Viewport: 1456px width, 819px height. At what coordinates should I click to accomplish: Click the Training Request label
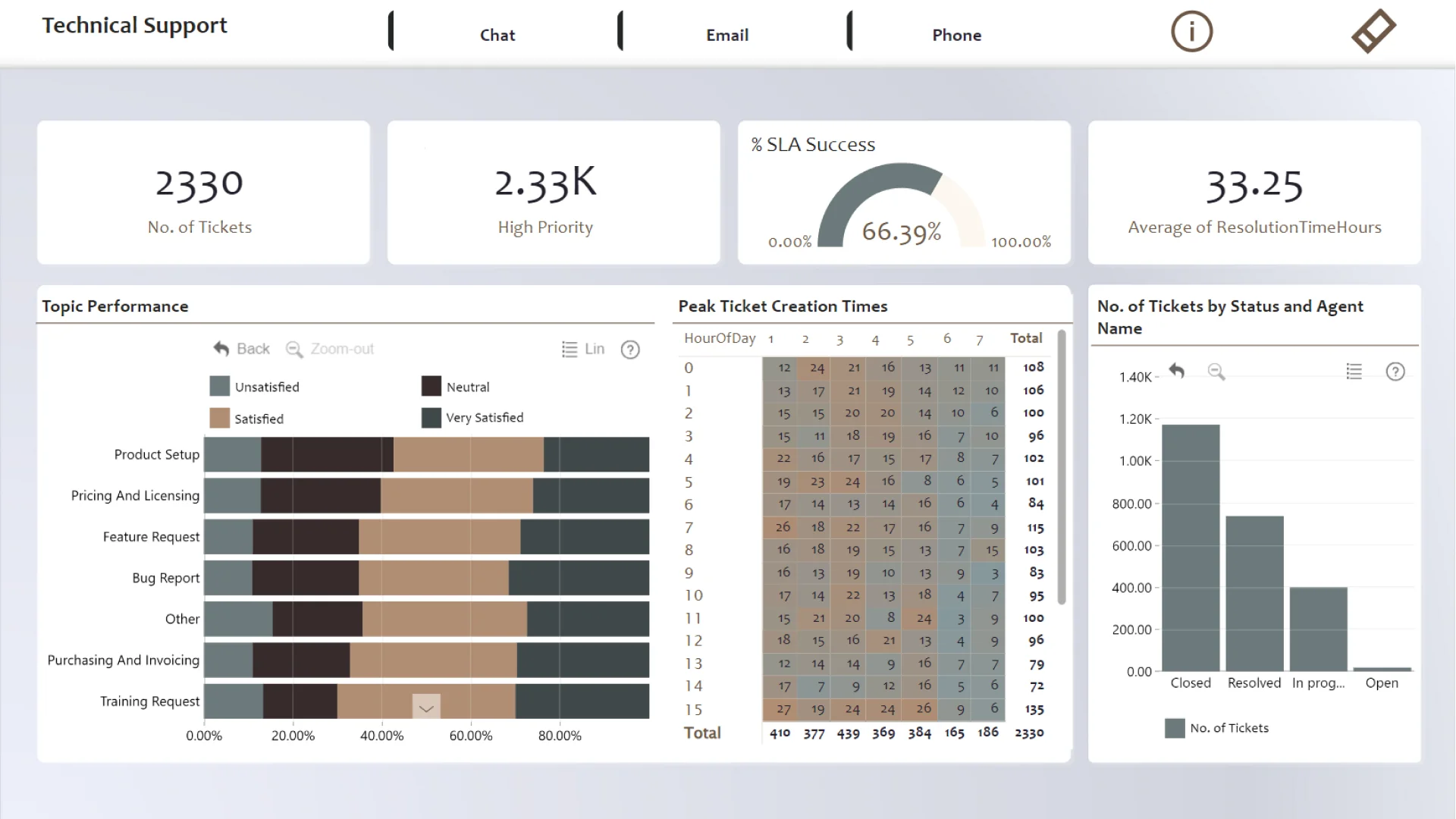point(150,701)
